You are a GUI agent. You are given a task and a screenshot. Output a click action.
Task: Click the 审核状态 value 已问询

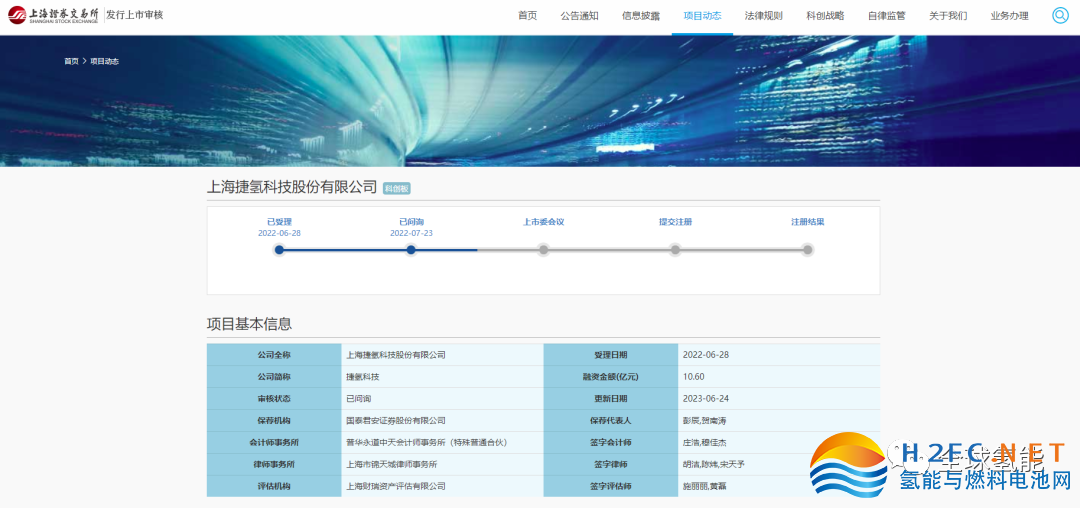[x=358, y=399]
